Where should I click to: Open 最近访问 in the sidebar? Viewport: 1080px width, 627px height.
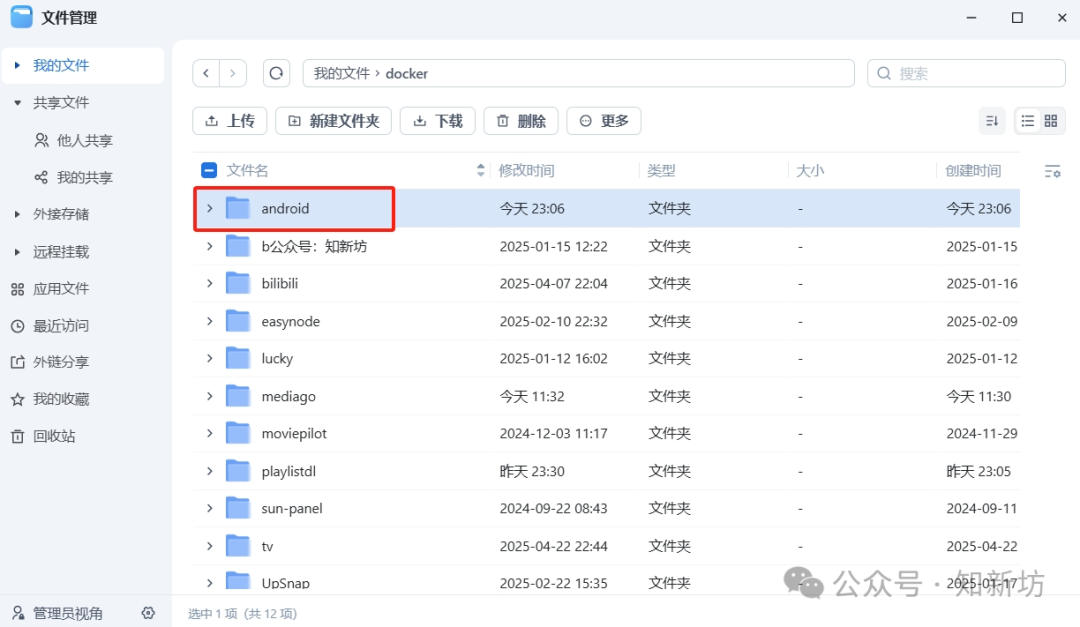[x=60, y=325]
